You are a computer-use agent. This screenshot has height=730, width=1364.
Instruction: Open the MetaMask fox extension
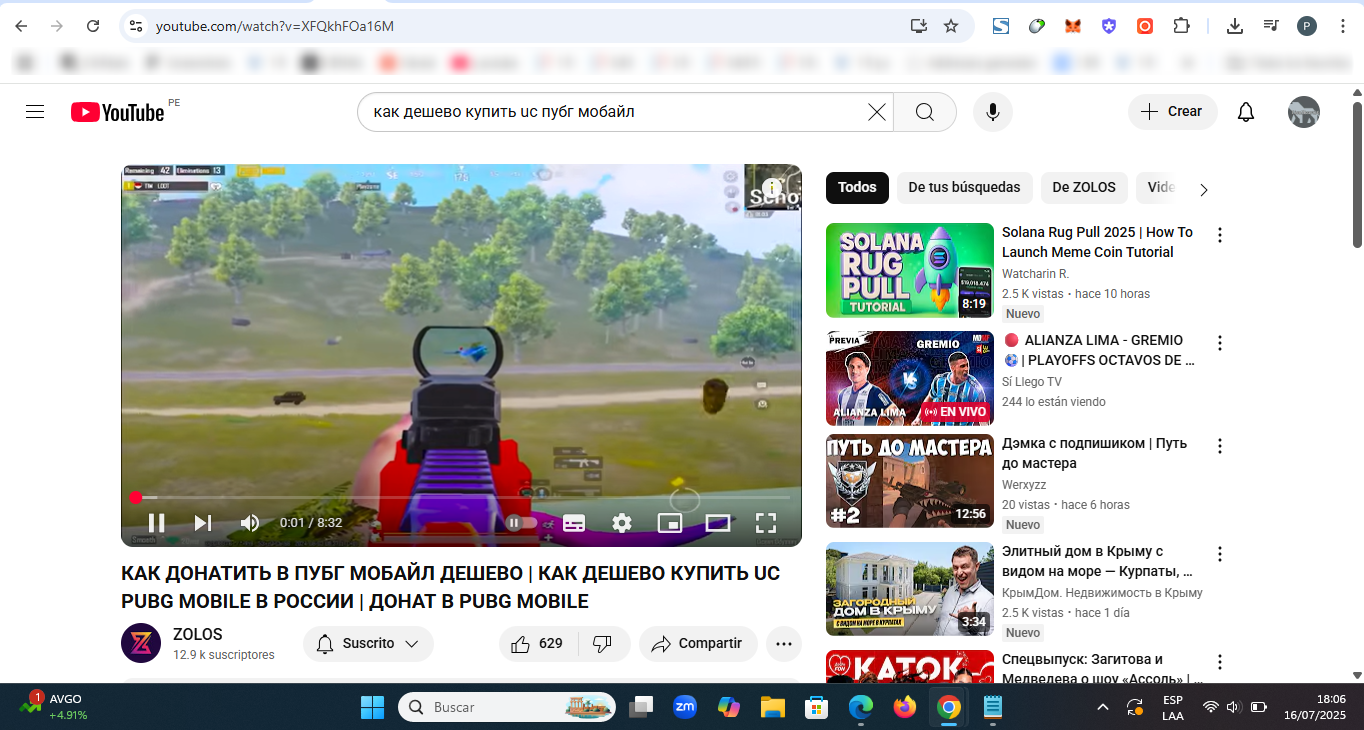(1073, 26)
